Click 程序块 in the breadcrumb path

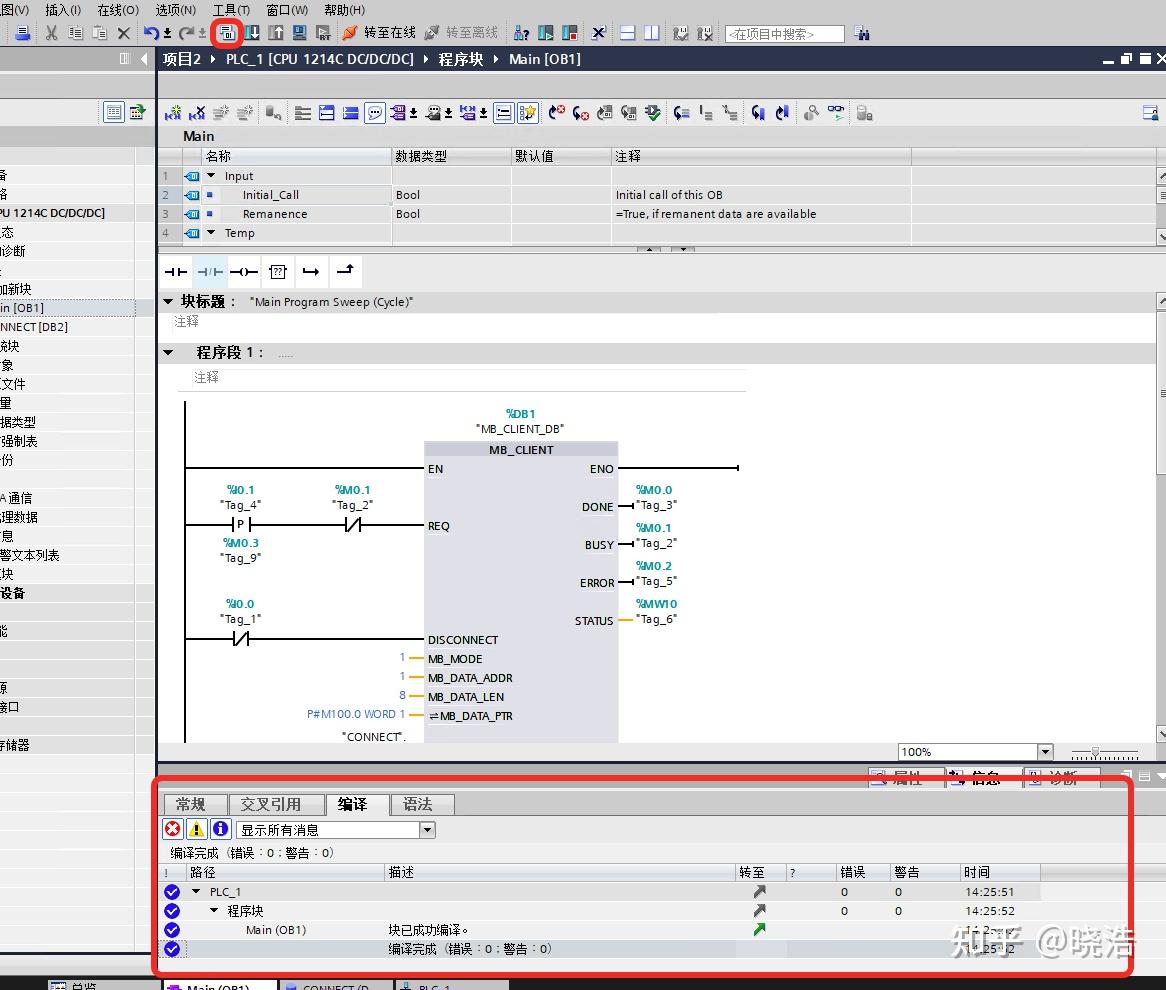point(461,59)
